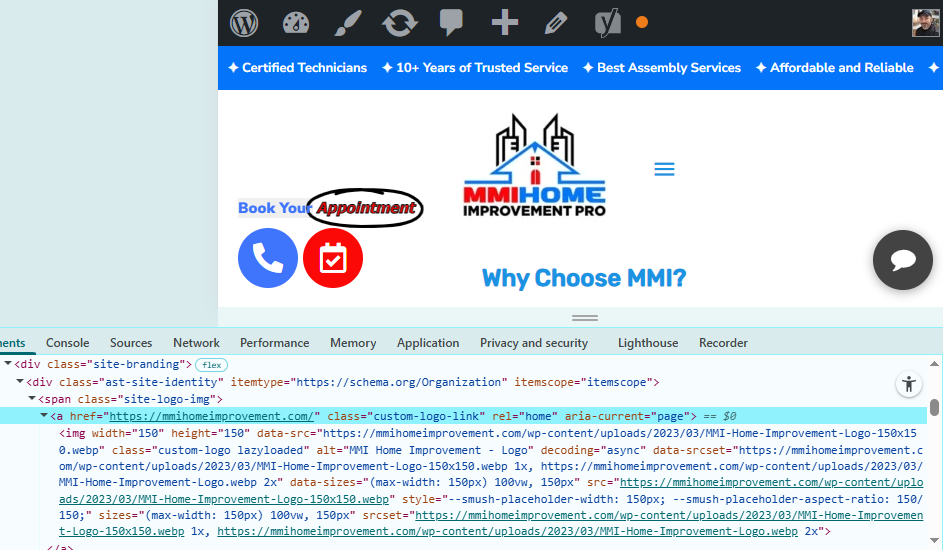Image resolution: width=943 pixels, height=550 pixels.
Task: Switch to the Network tab
Action: (196, 343)
